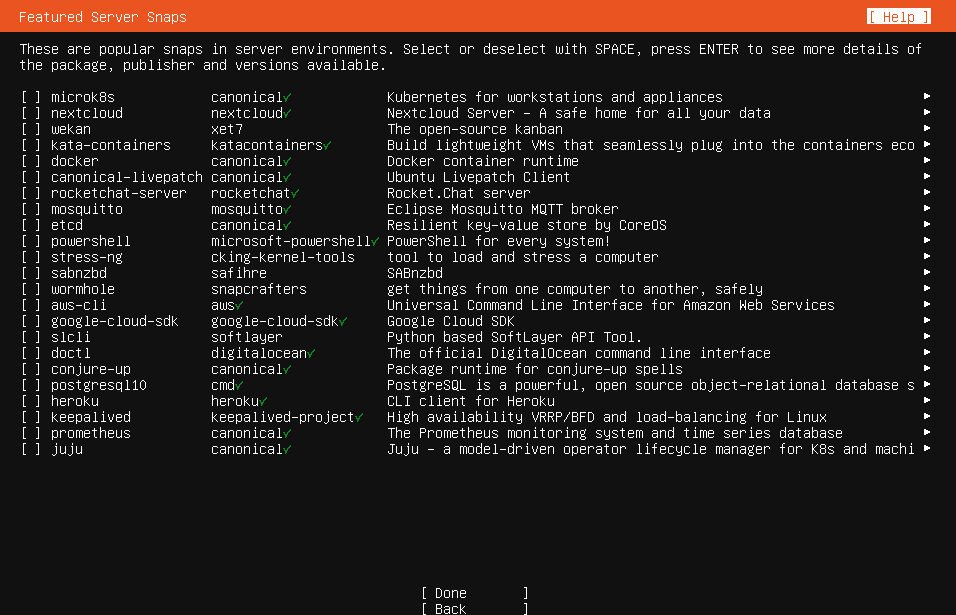Tick the aws-cli checkbox
The height and width of the screenshot is (615, 956).
[31, 305]
